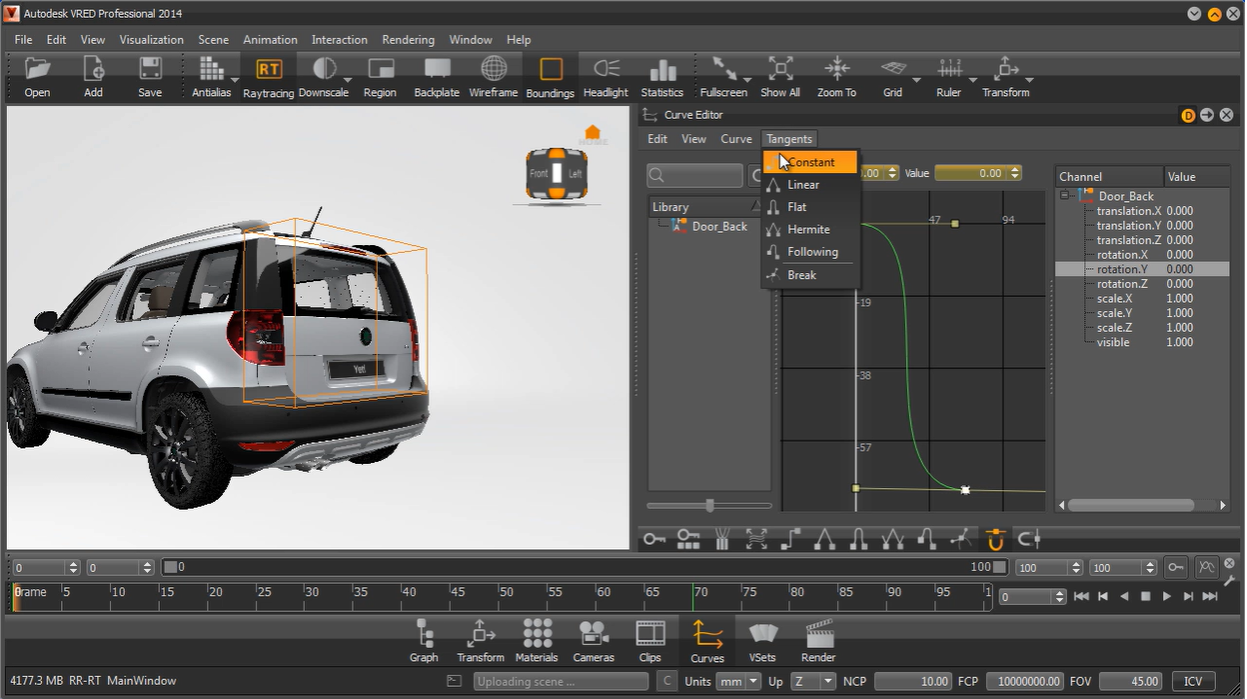Viewport: 1247px width, 699px height.
Task: Click the Curve Editor library zoom slider
Action: [710, 506]
